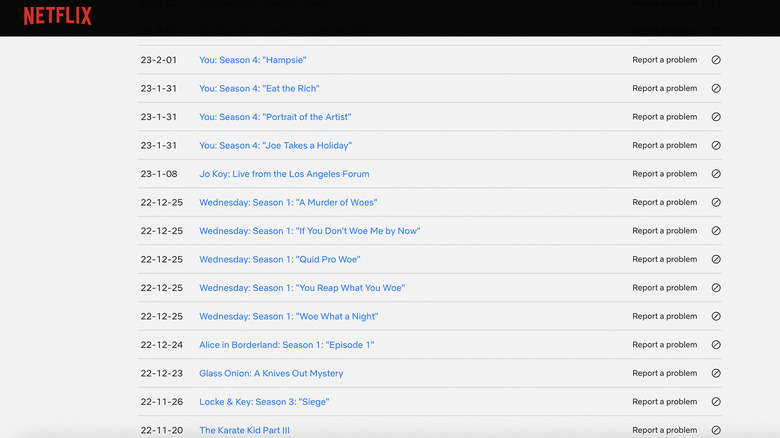Report a problem for Glass Onion
The image size is (780, 438).
click(x=665, y=373)
